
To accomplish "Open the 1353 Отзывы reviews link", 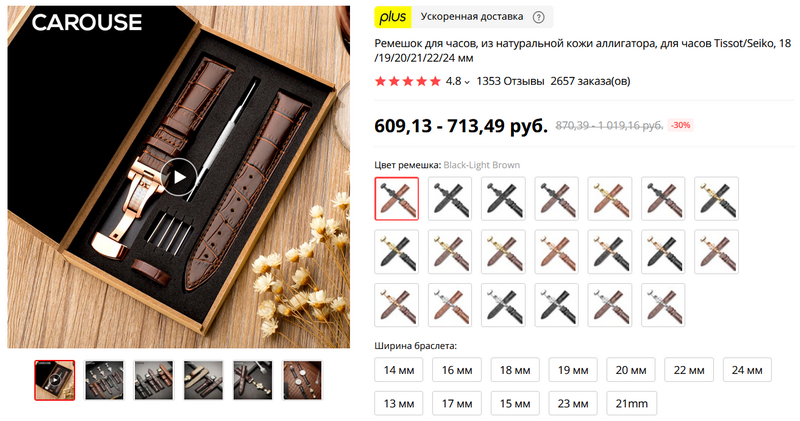I will pyautogui.click(x=510, y=81).
